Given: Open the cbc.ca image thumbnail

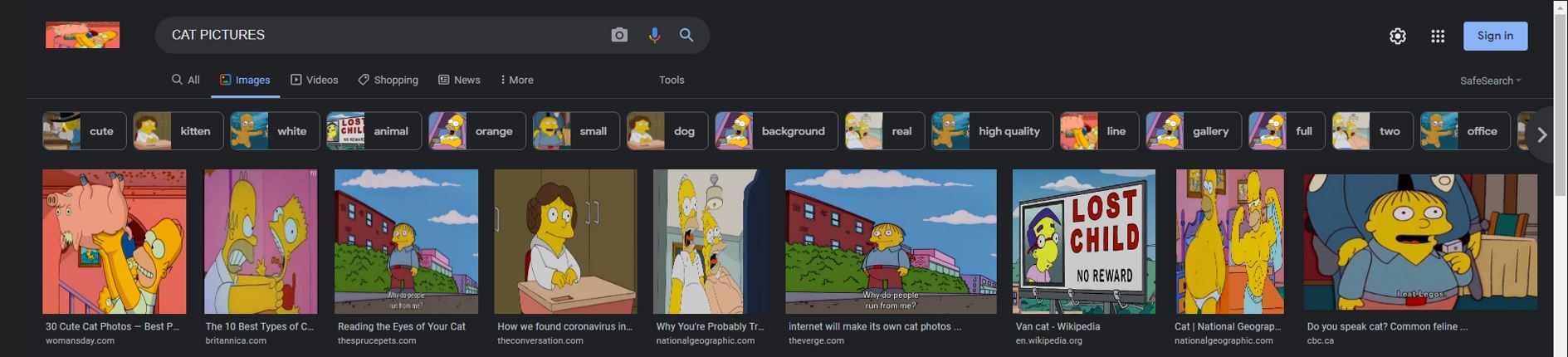Looking at the screenshot, I should 1420,242.
